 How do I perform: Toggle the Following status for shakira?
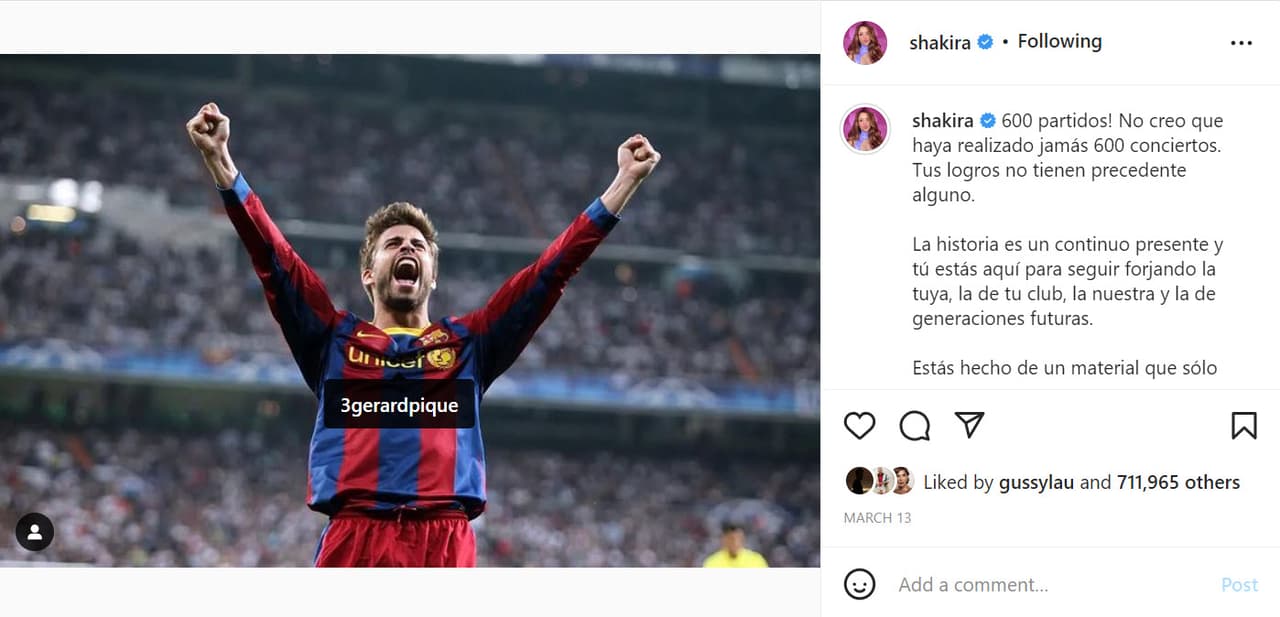(1059, 41)
